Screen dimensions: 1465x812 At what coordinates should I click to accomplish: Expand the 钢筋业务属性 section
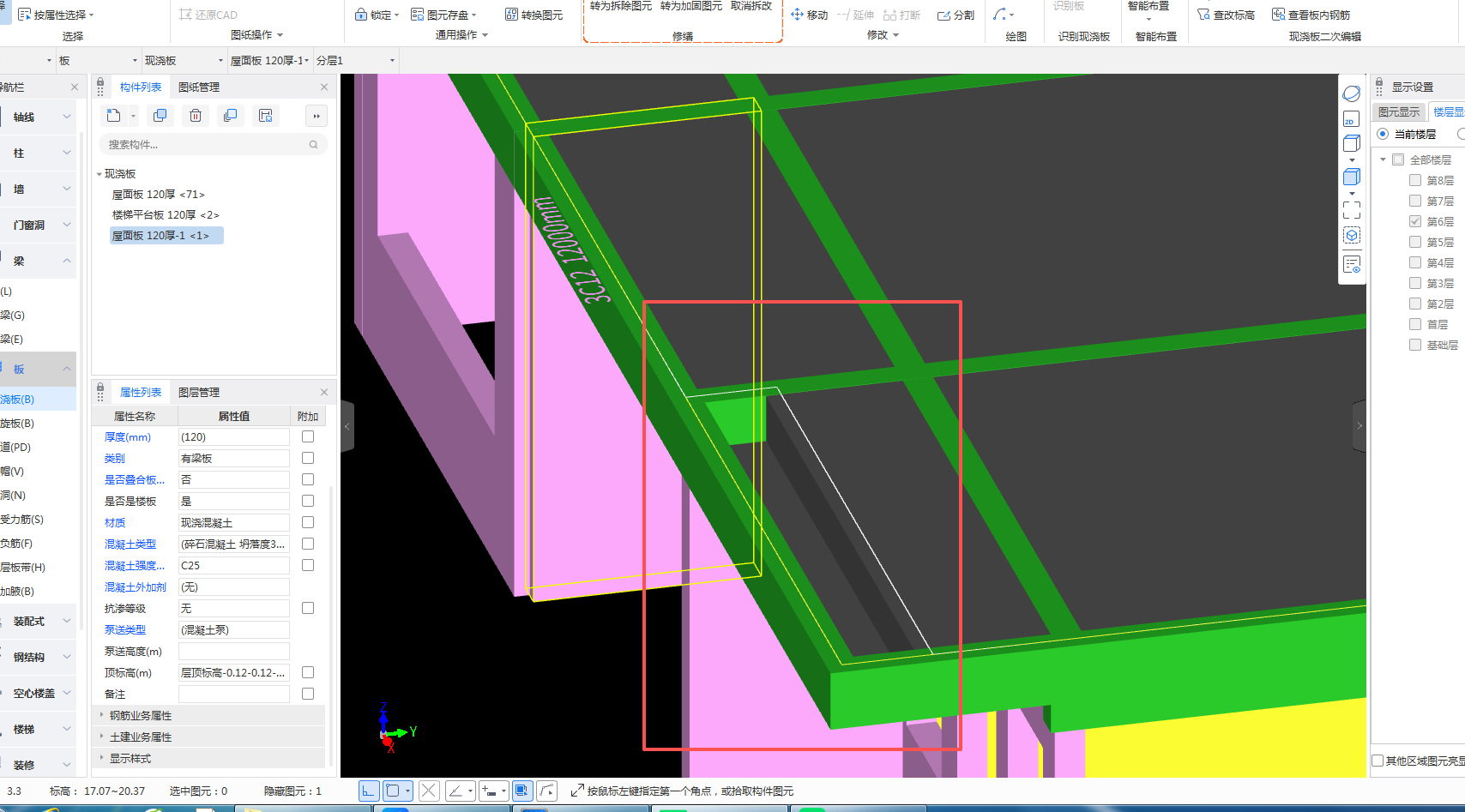point(101,715)
